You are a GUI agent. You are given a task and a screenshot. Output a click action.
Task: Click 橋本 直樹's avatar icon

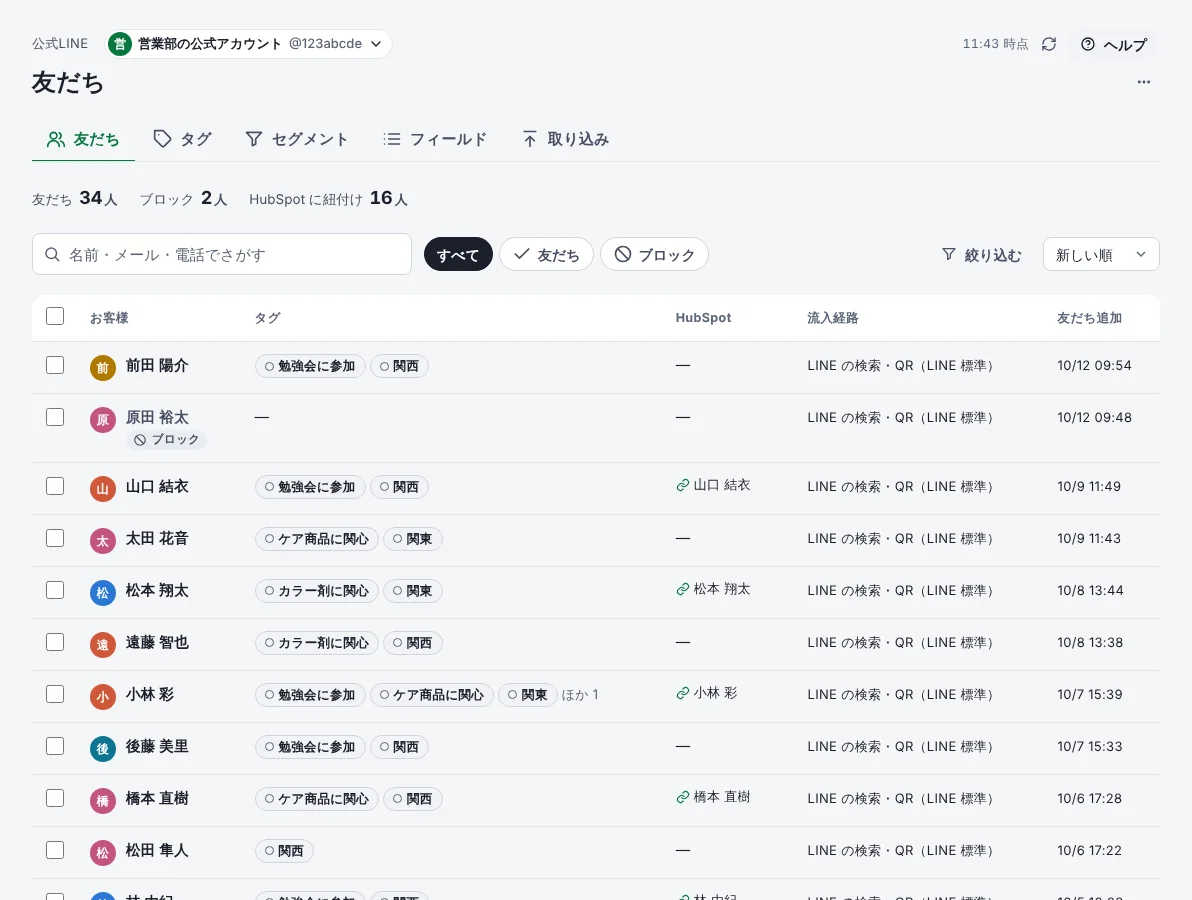point(103,800)
